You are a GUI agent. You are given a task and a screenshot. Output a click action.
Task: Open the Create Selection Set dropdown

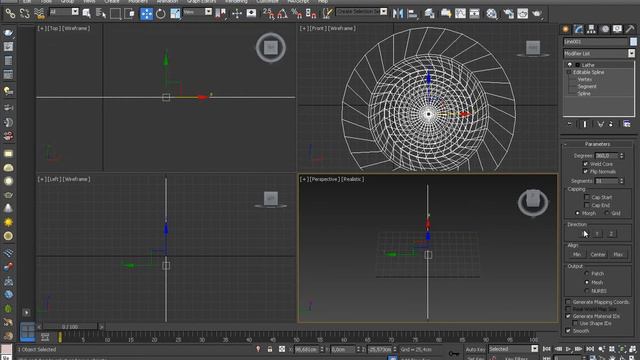pos(383,12)
